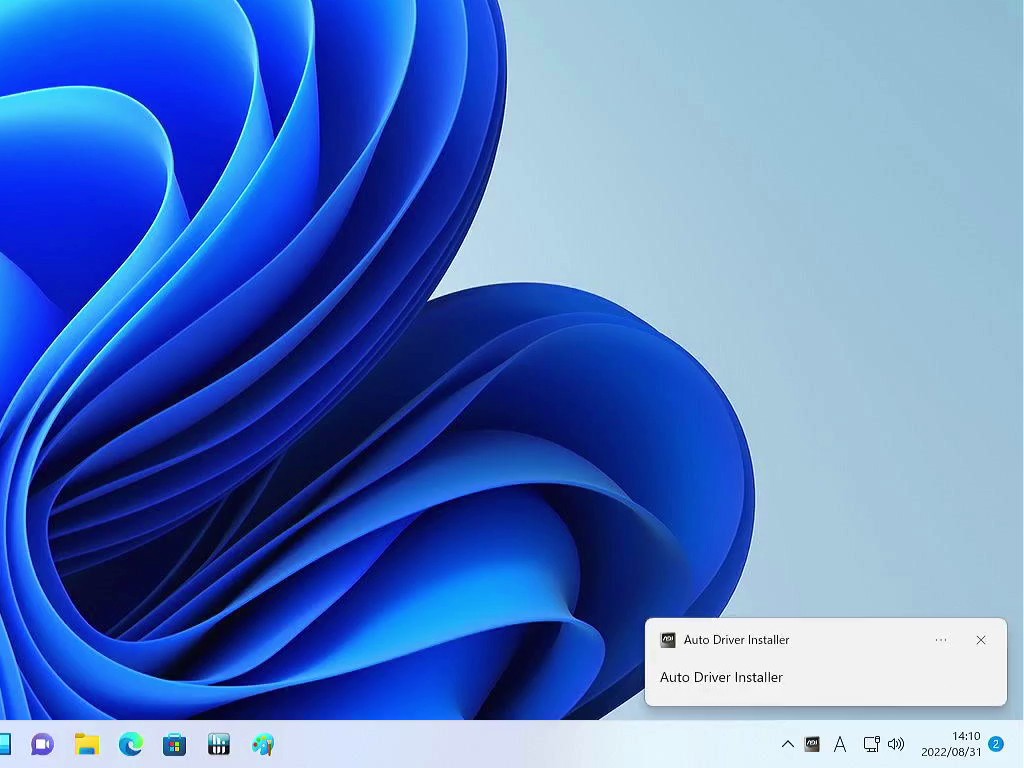This screenshot has height=768, width=1024.
Task: Click the notification header title 'Auto Driver Installer'
Action: pos(736,640)
